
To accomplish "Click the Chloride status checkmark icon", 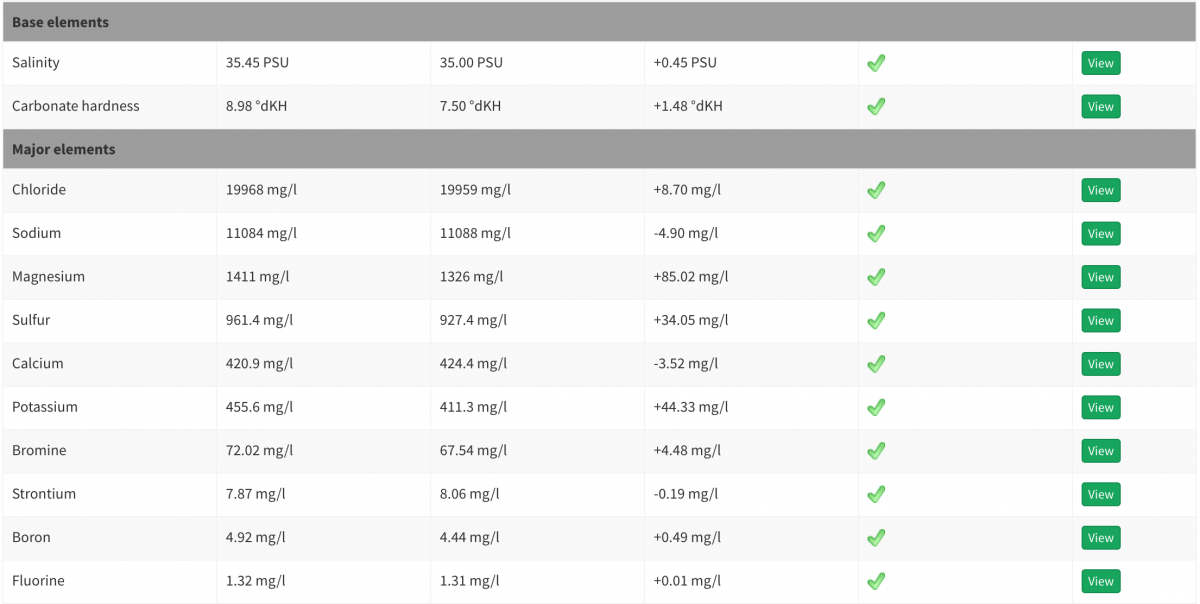I will point(876,190).
